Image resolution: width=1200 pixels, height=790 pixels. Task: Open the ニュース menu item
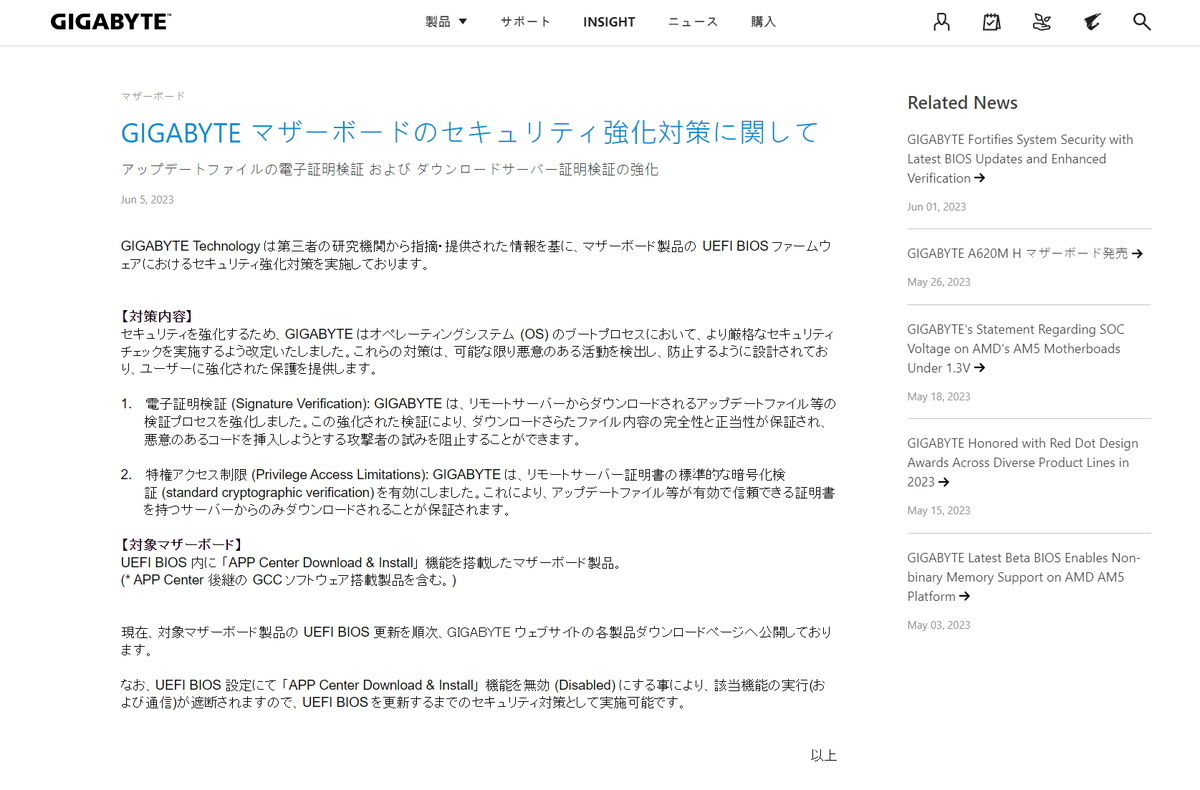point(693,21)
